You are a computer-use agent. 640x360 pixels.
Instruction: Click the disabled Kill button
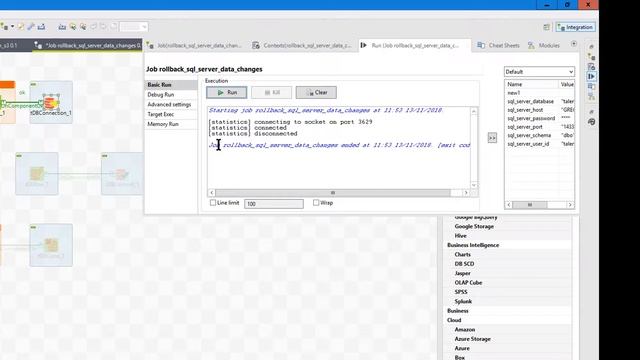coord(271,93)
